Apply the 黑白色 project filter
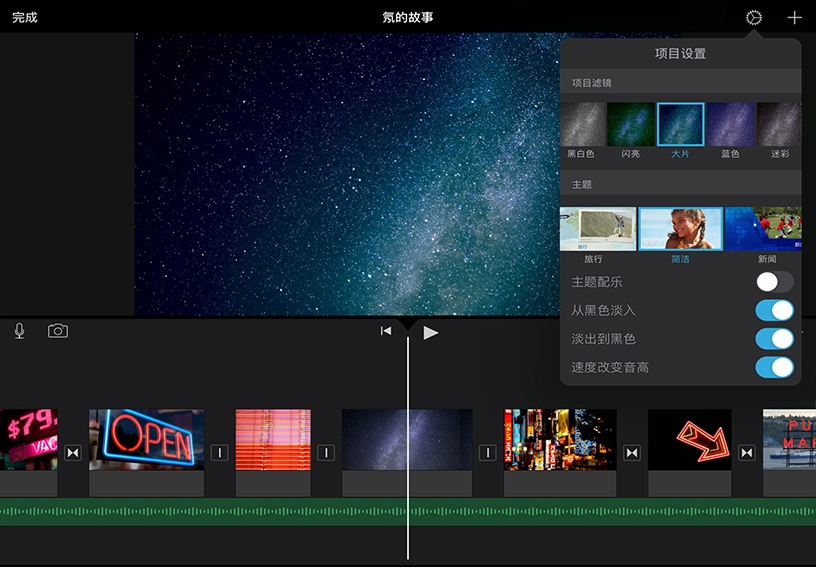The width and height of the screenshot is (816, 567). click(x=581, y=125)
